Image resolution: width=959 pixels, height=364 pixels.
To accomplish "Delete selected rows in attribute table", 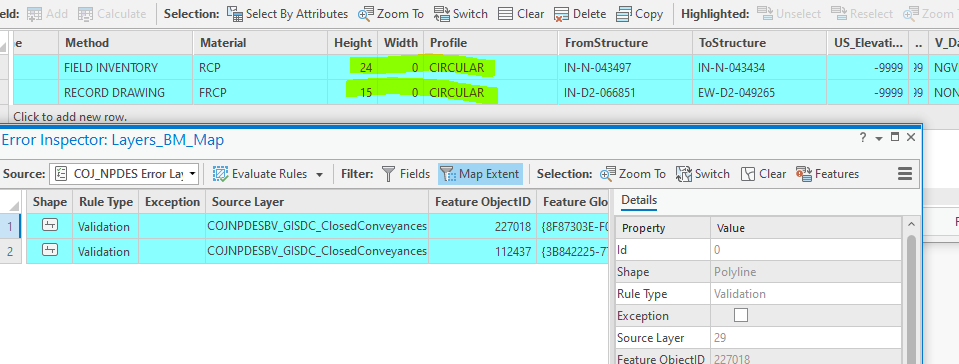I will click(580, 13).
